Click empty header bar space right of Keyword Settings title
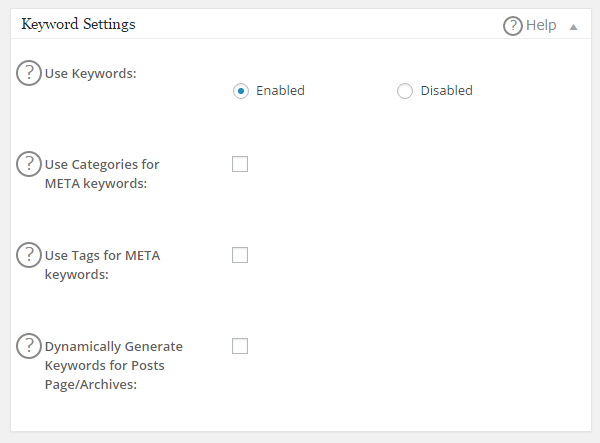Screen dimensions: 600x443 tap(320, 25)
